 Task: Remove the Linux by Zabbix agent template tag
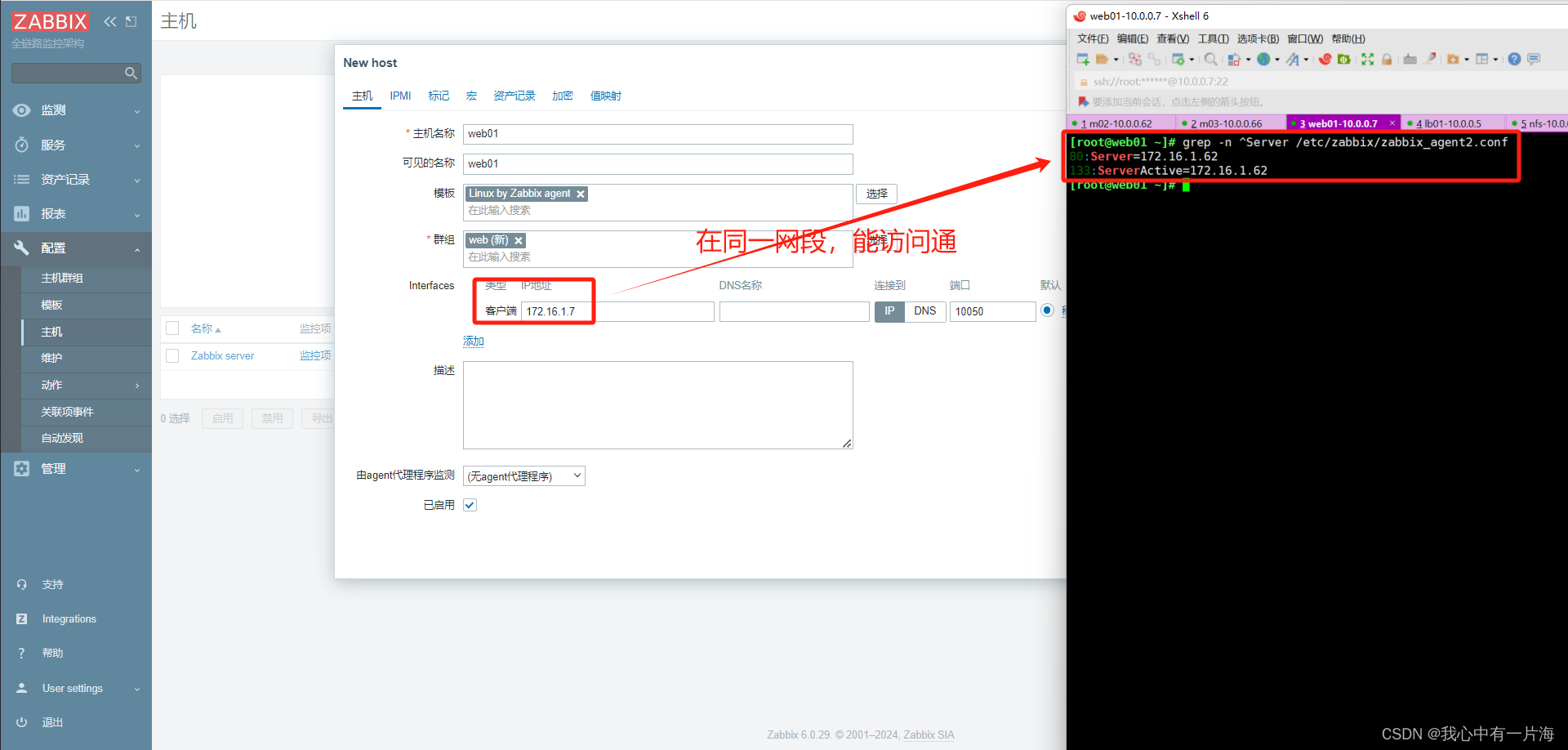pos(581,194)
